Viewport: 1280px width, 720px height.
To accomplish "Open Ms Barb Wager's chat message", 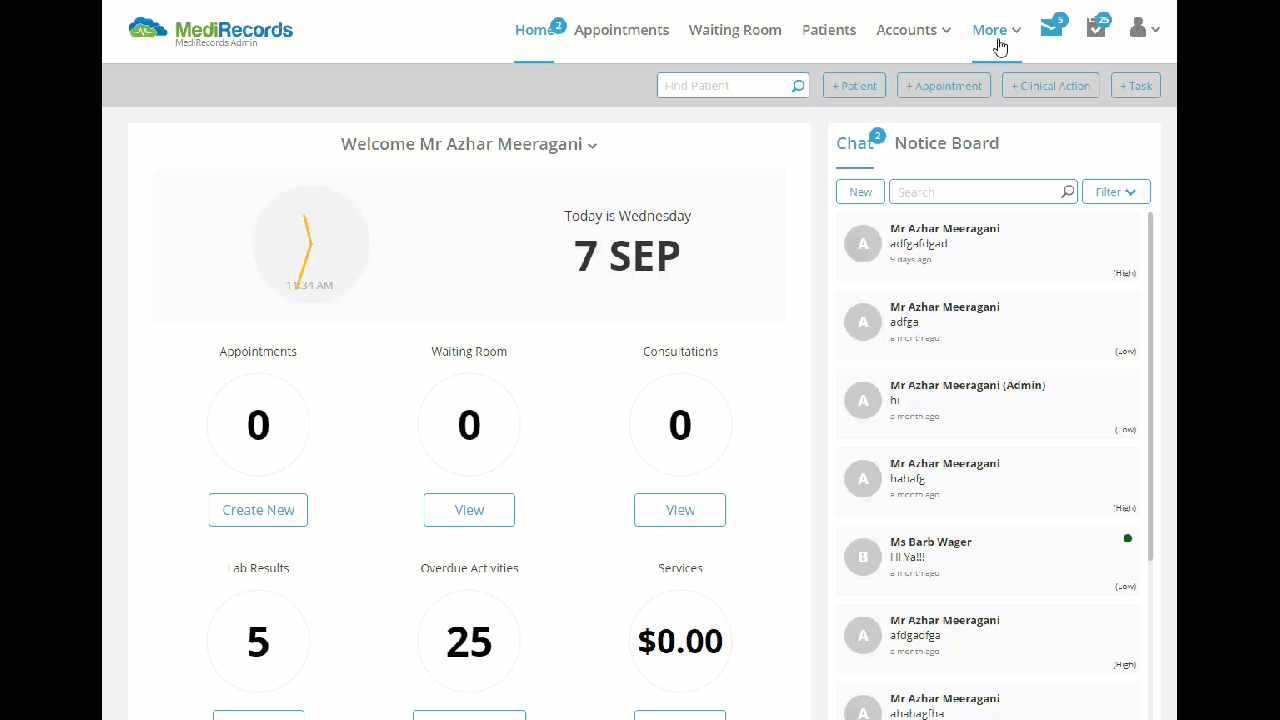I will pyautogui.click(x=988, y=560).
